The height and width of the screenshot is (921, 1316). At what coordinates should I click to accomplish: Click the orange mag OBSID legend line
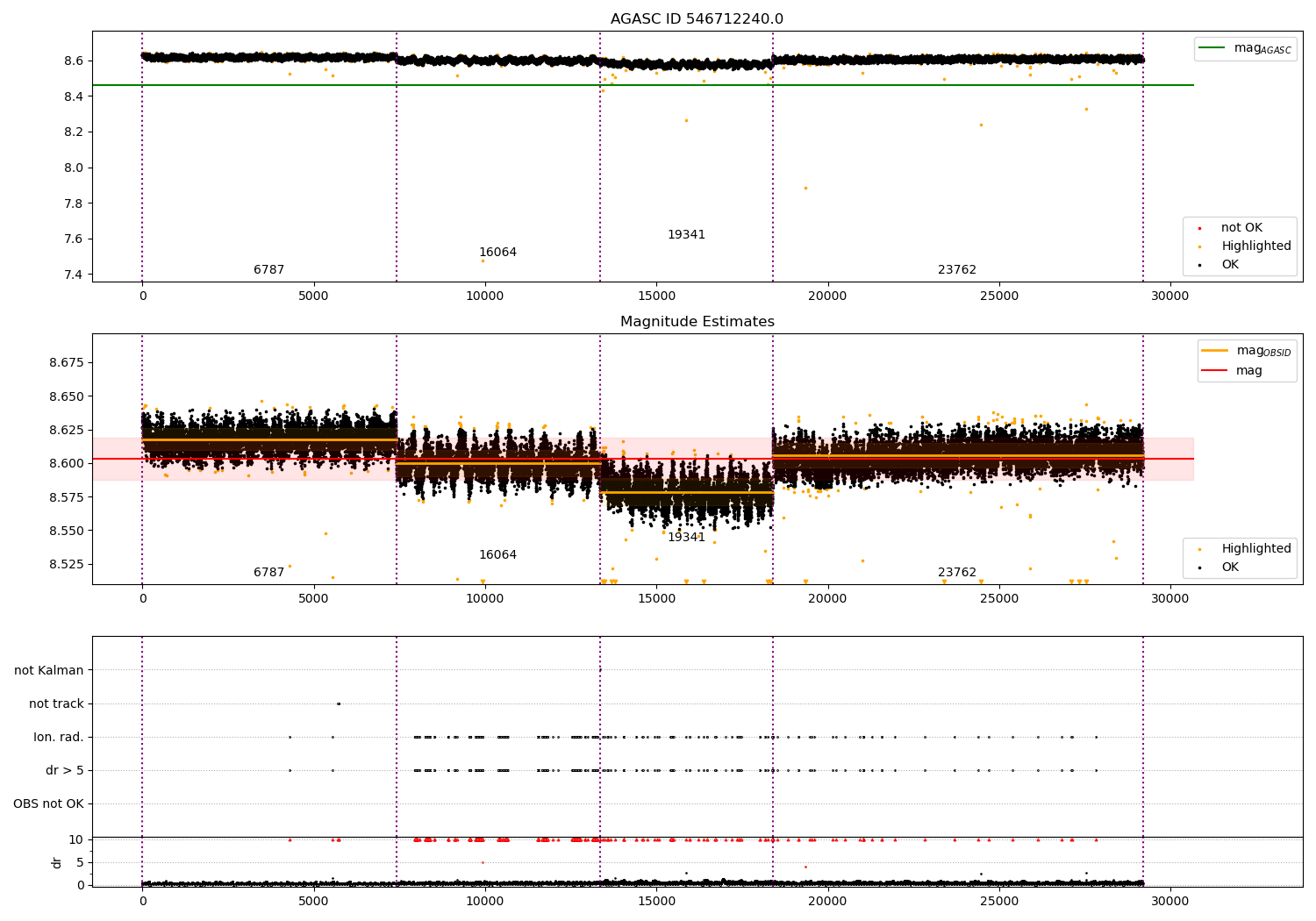pos(1214,351)
